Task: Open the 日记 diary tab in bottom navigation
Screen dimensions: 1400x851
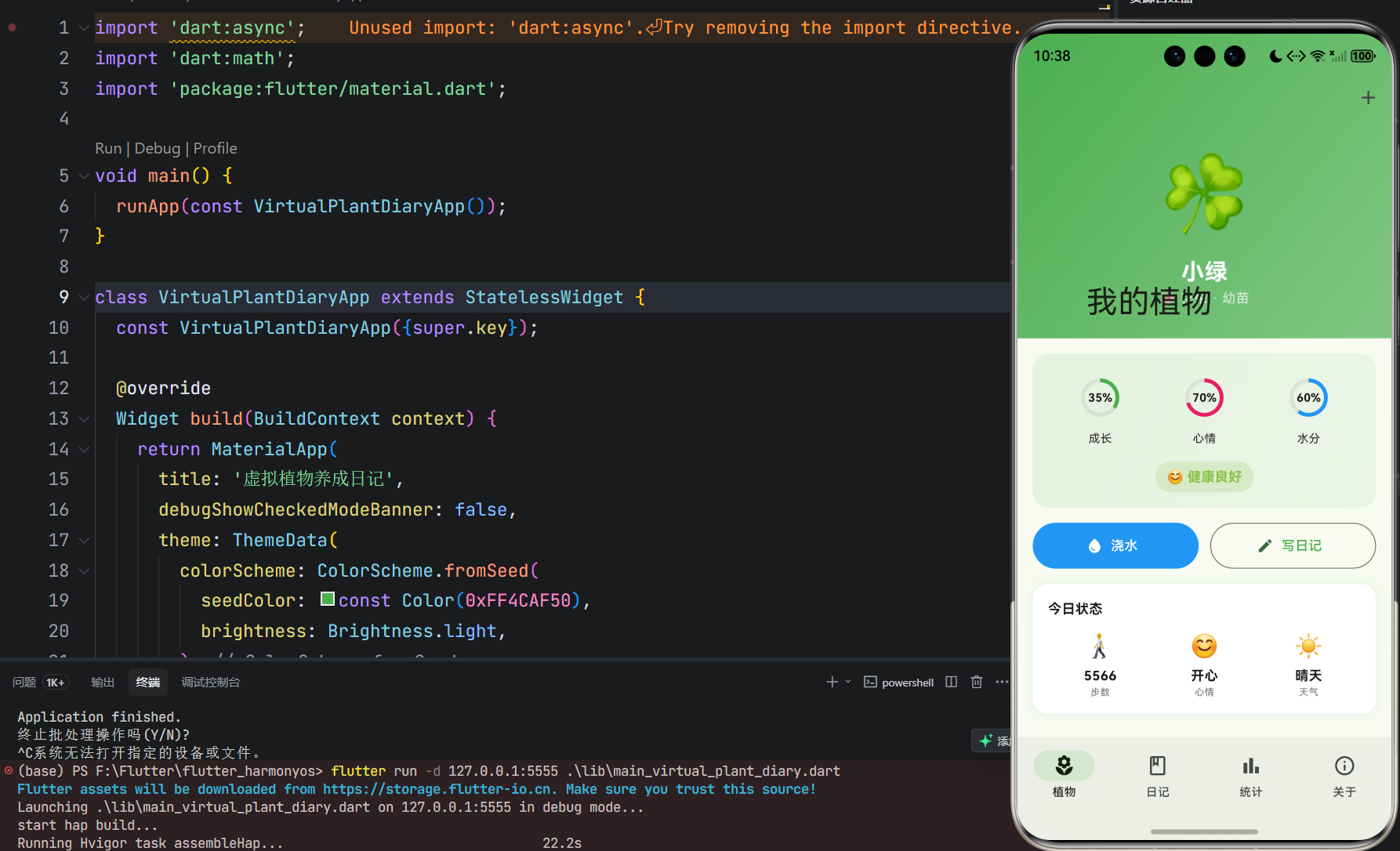Action: pos(1157,776)
